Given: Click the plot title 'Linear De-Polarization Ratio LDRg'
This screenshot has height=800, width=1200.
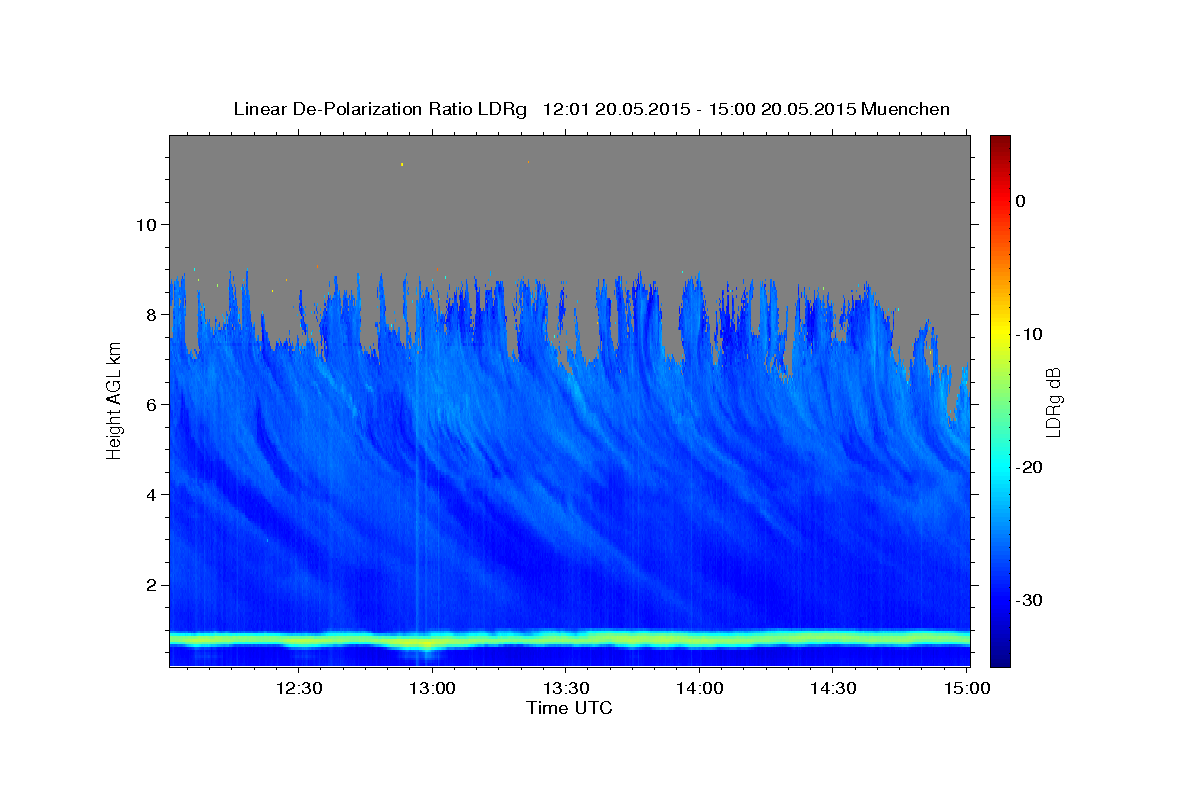Looking at the screenshot, I should click(380, 109).
